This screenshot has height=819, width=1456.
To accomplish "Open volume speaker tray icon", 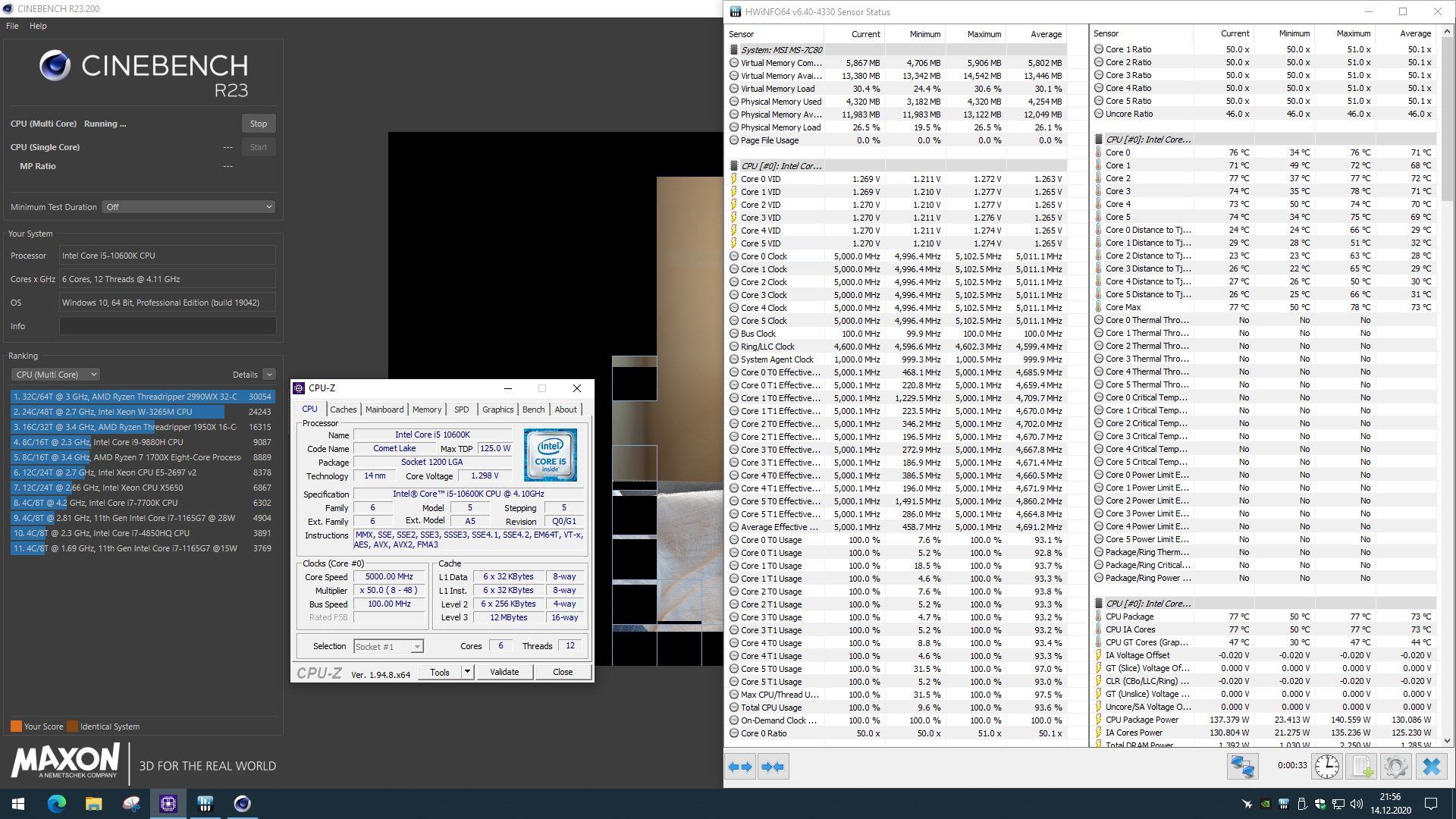I will point(1357,804).
